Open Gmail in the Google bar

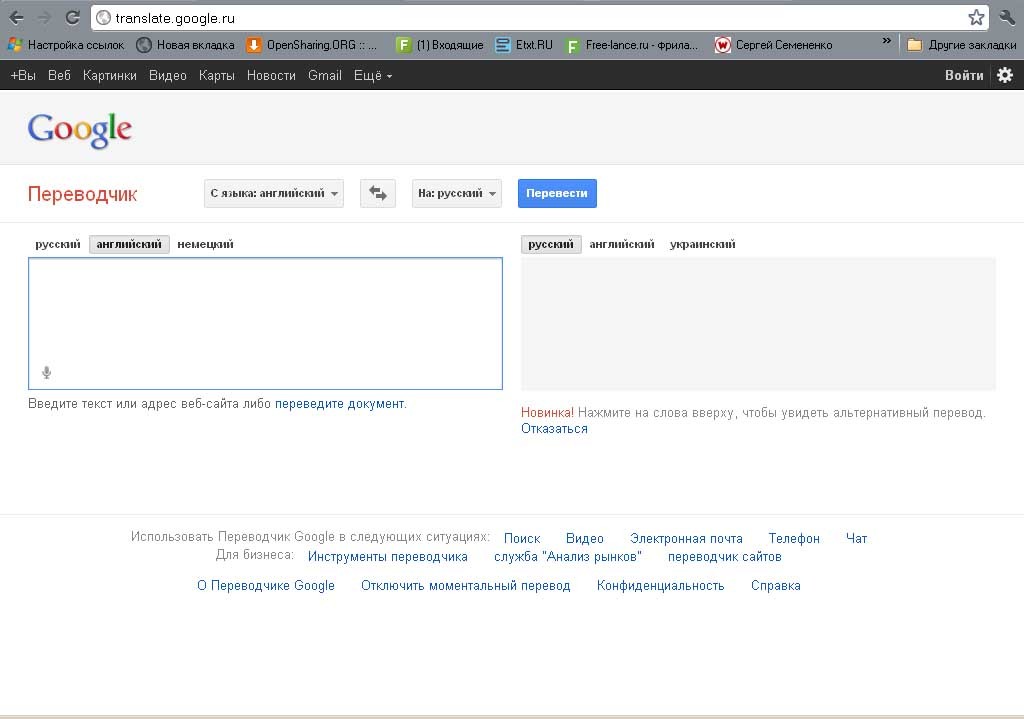point(325,76)
